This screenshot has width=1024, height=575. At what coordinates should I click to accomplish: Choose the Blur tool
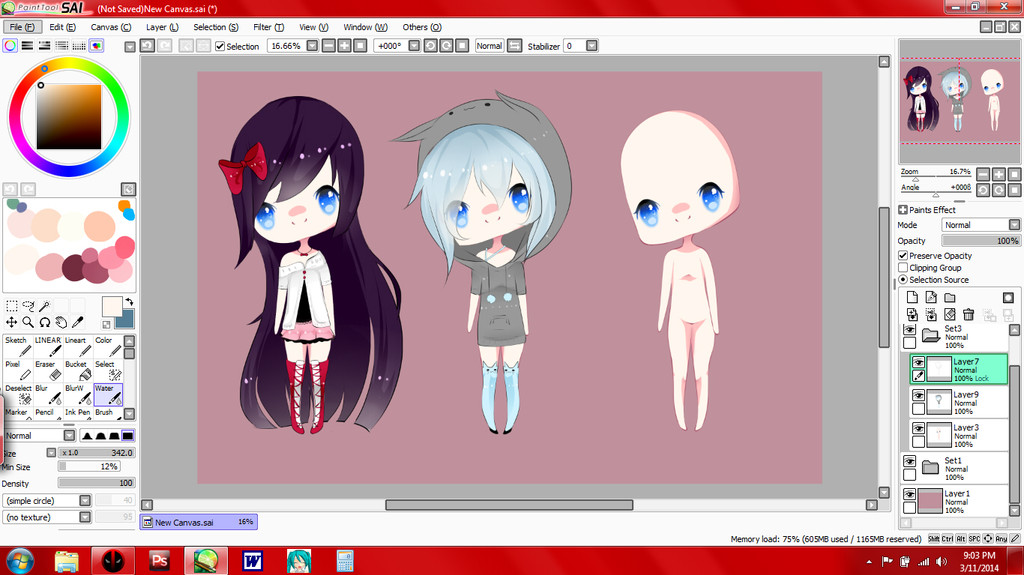48,395
